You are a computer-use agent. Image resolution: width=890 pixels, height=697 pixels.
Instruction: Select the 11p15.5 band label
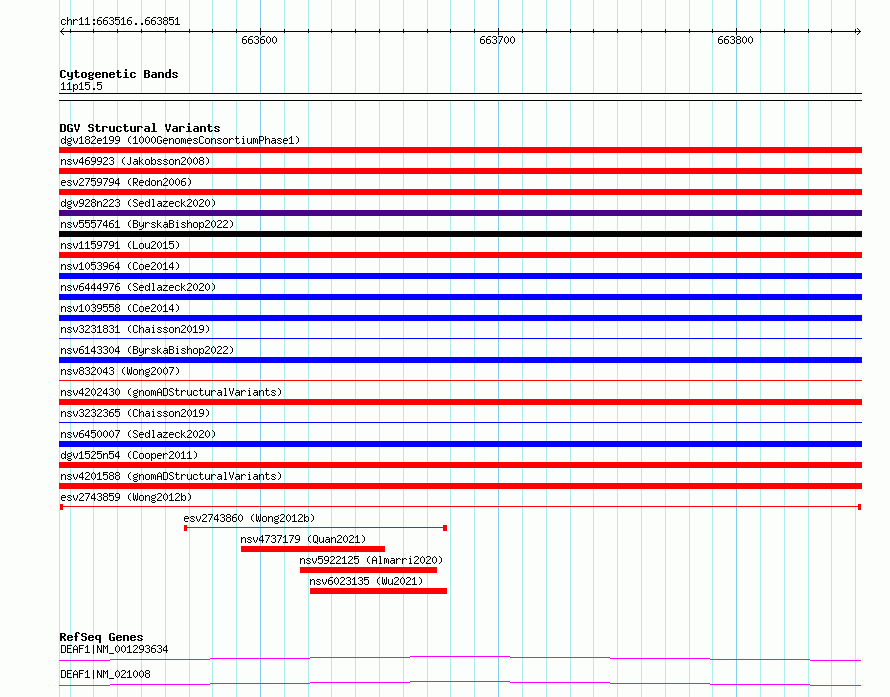tap(81, 86)
